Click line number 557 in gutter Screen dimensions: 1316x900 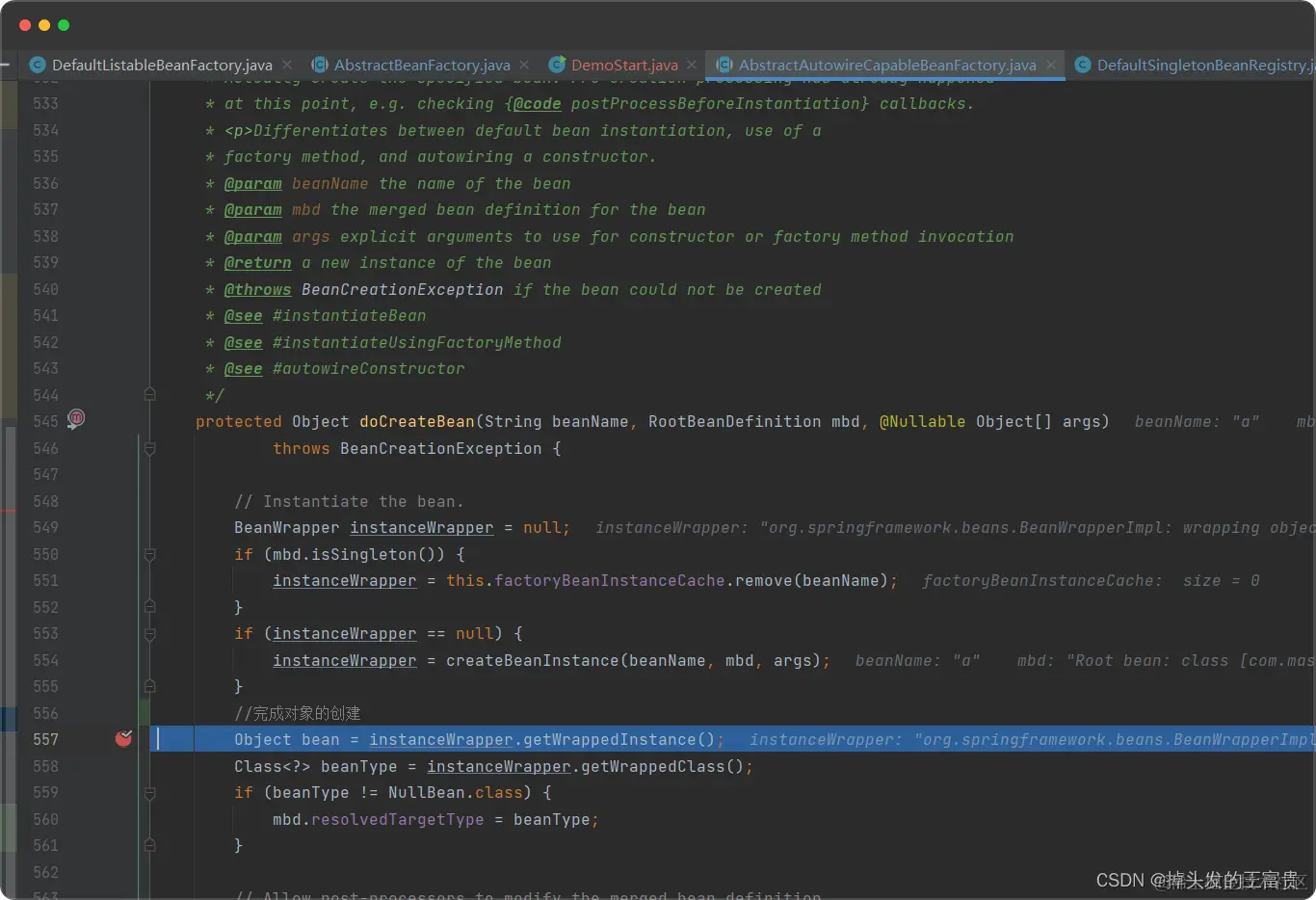pyautogui.click(x=45, y=739)
